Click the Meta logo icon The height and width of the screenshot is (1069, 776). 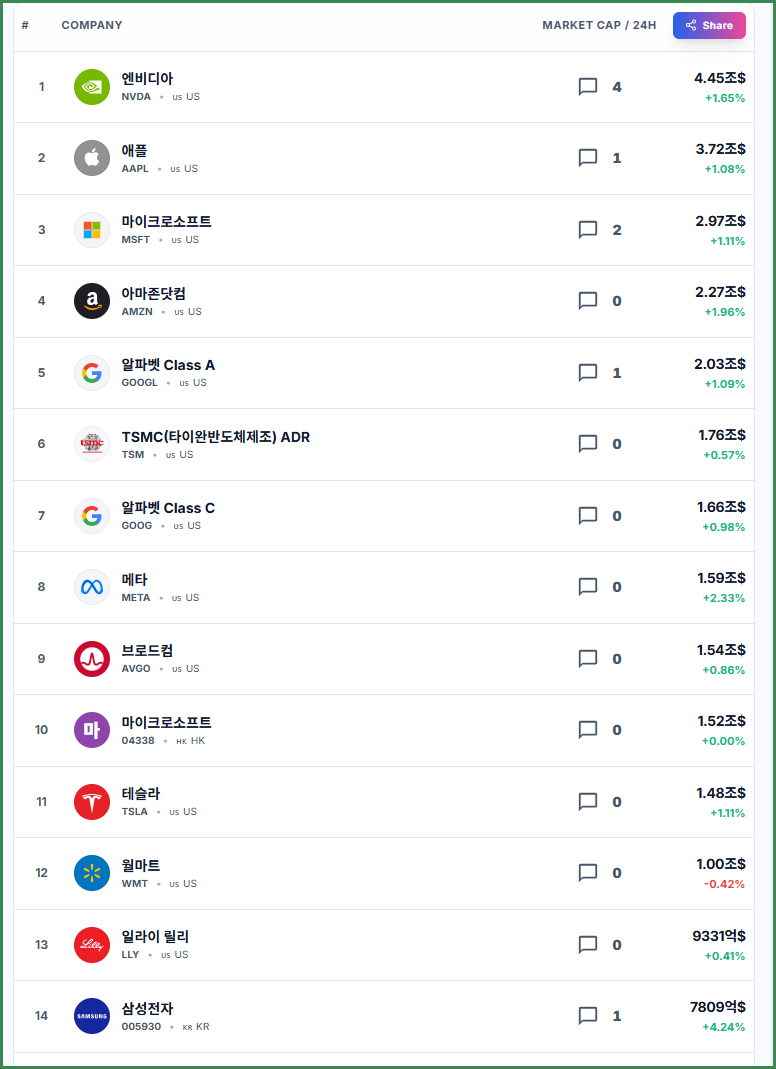tap(92, 587)
